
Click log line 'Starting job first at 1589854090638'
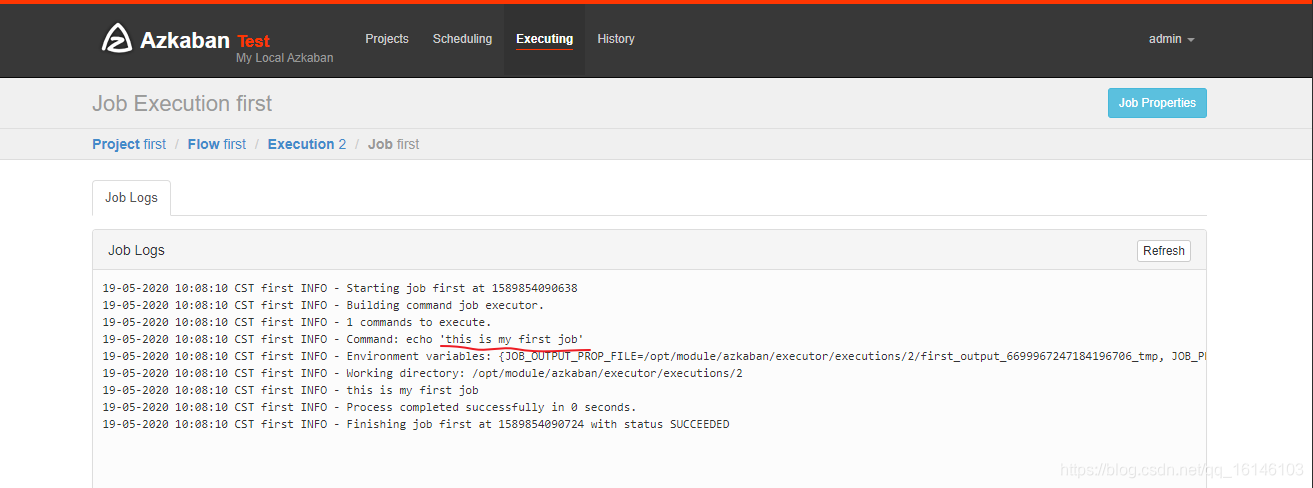point(340,288)
